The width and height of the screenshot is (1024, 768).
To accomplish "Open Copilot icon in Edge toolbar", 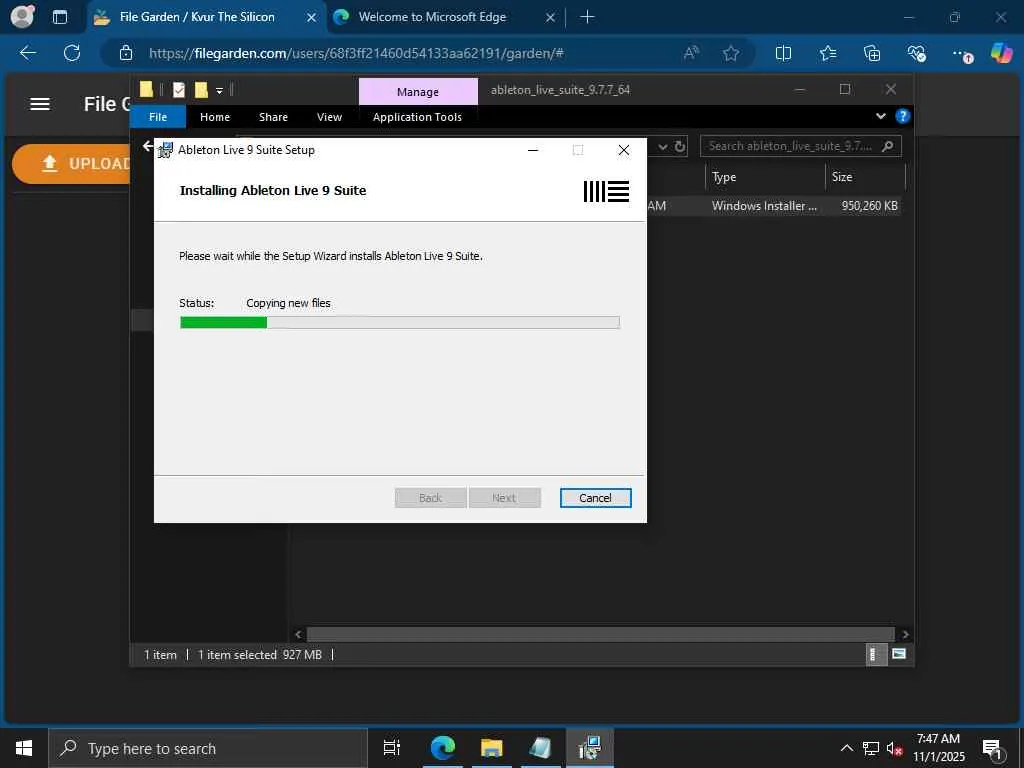I will click(1001, 52).
